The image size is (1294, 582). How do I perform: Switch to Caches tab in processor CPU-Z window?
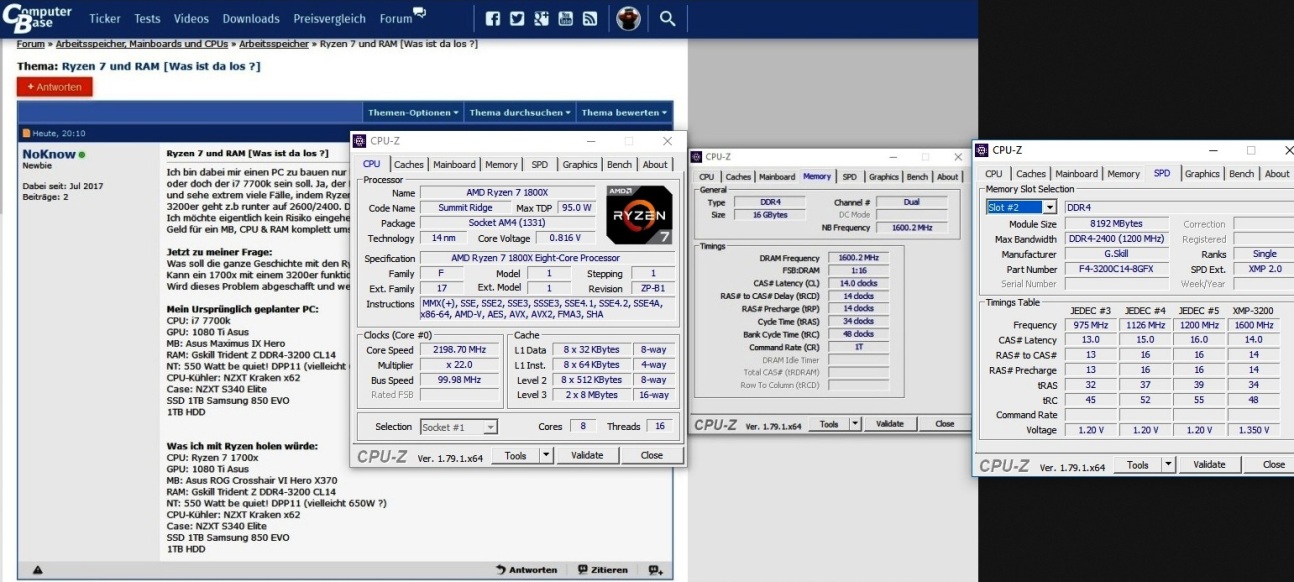click(408, 164)
